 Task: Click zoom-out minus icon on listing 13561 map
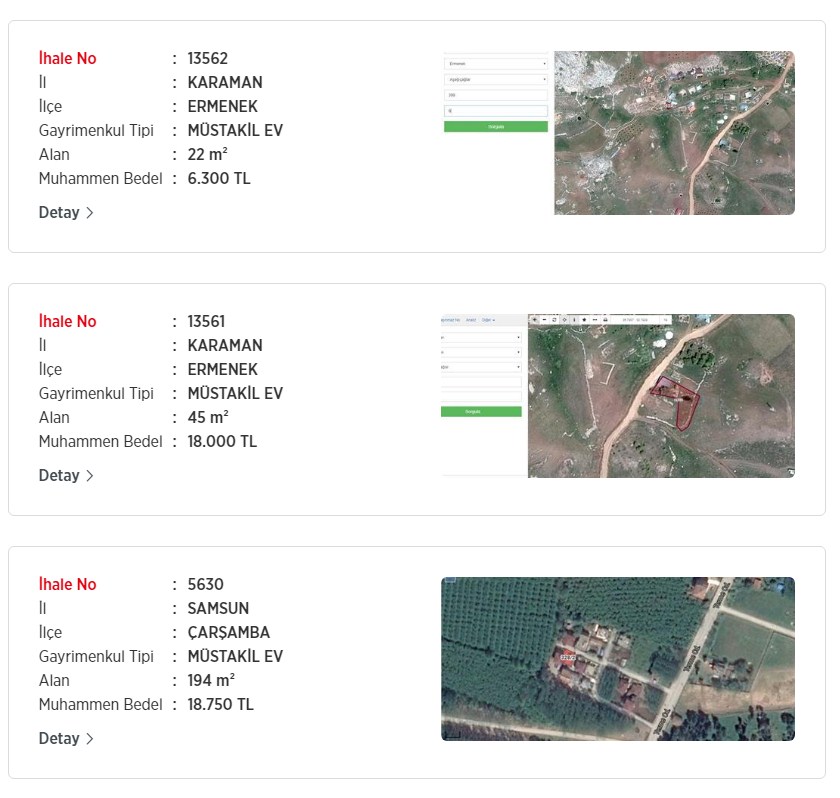pyautogui.click(x=544, y=319)
